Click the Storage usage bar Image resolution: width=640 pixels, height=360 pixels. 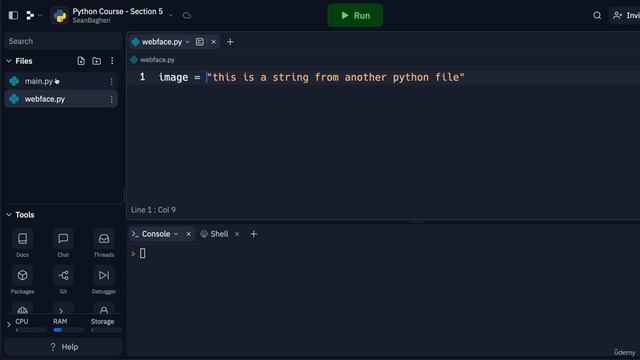106,330
